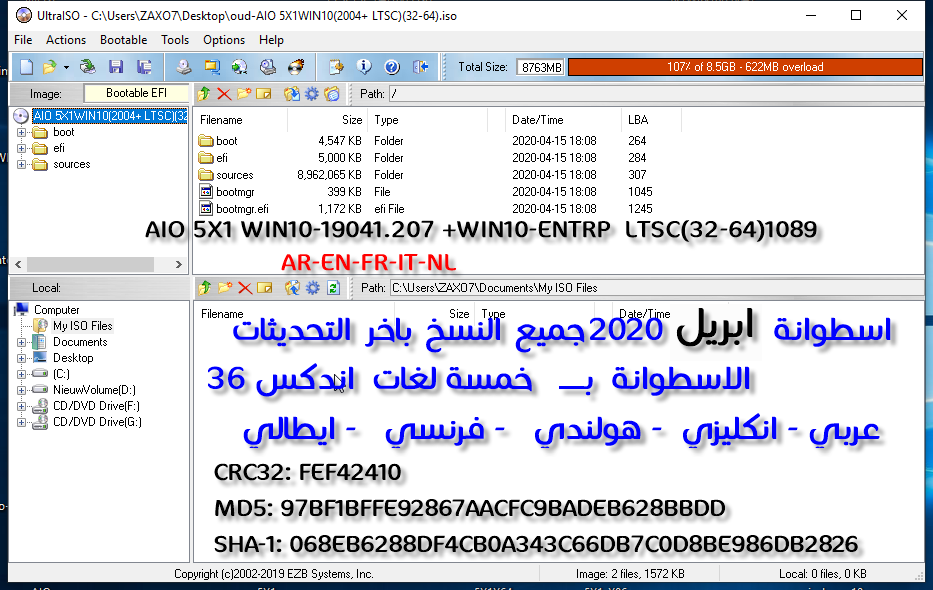This screenshot has height=590, width=933.
Task: Click the Burn CD/DVD Image icon
Action: [x=296, y=67]
